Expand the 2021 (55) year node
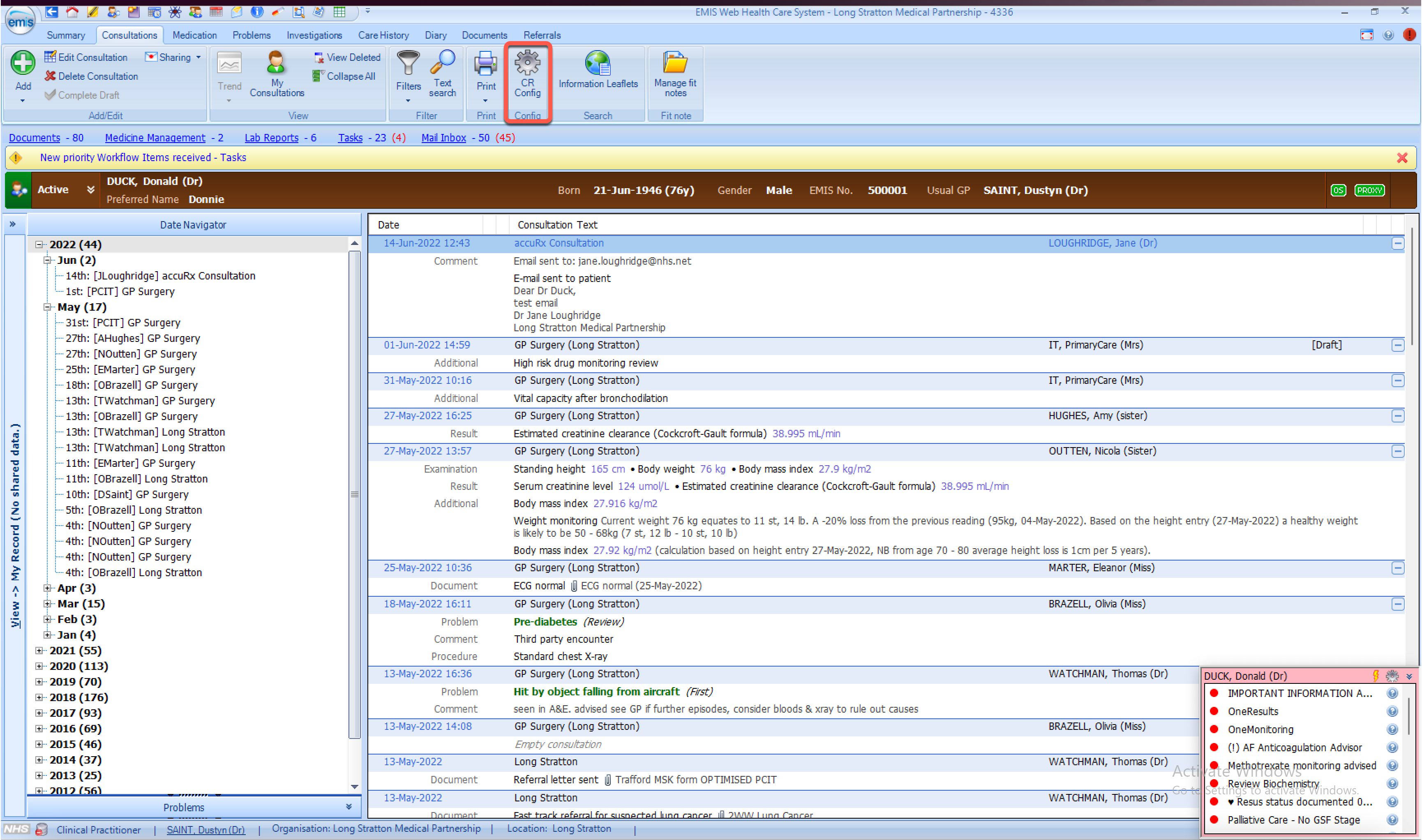 click(x=39, y=651)
